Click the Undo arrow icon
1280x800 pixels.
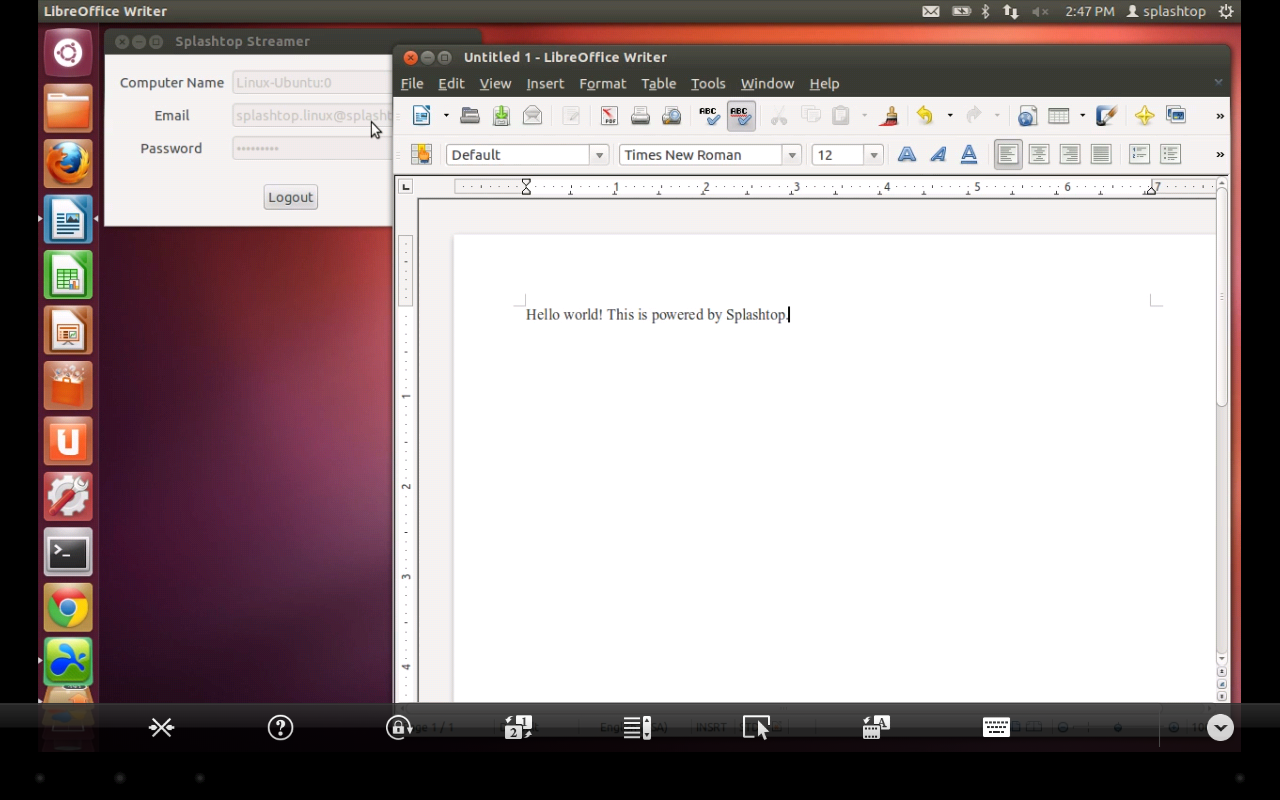925,116
